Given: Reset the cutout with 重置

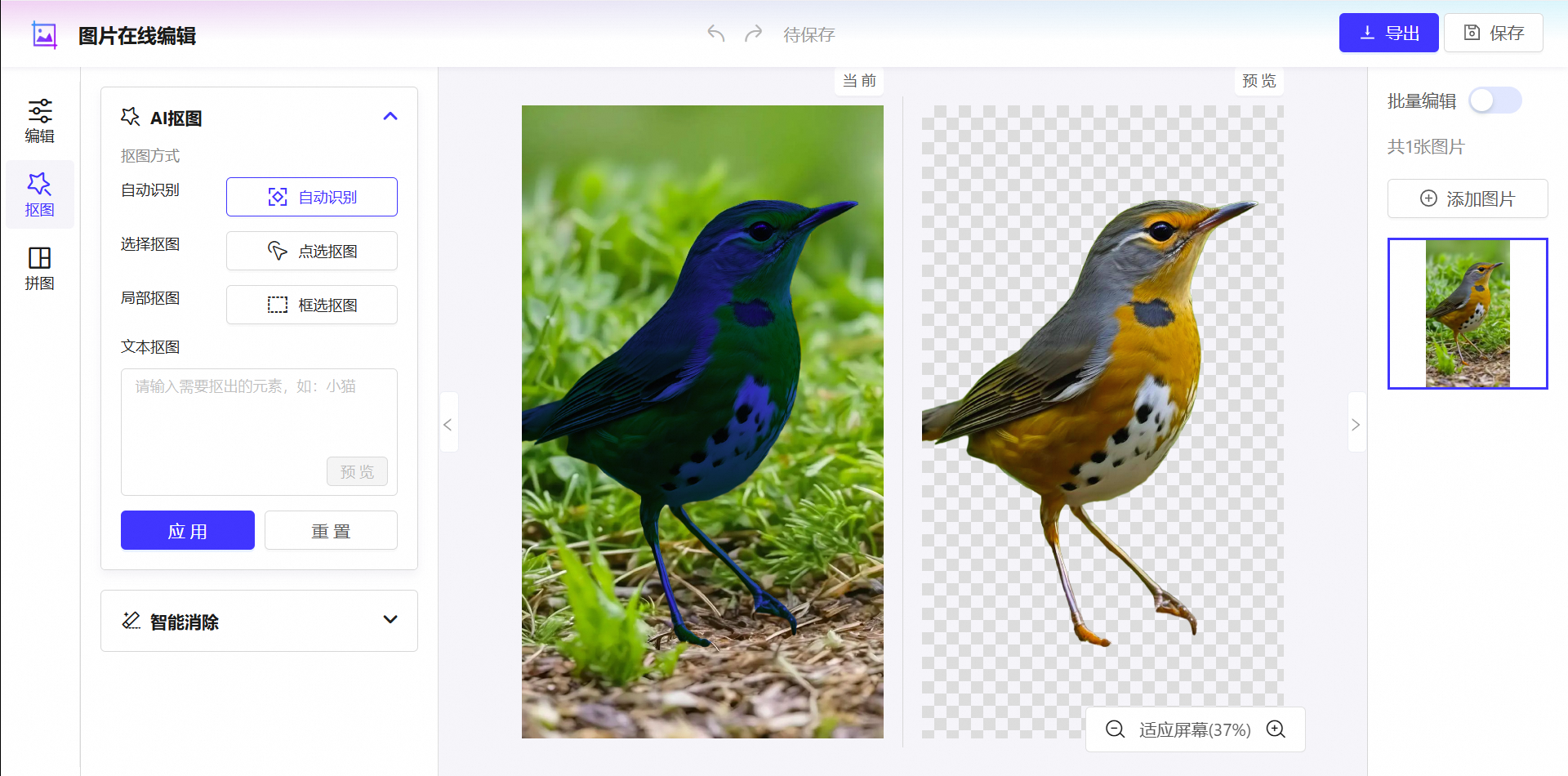Looking at the screenshot, I should 331,530.
